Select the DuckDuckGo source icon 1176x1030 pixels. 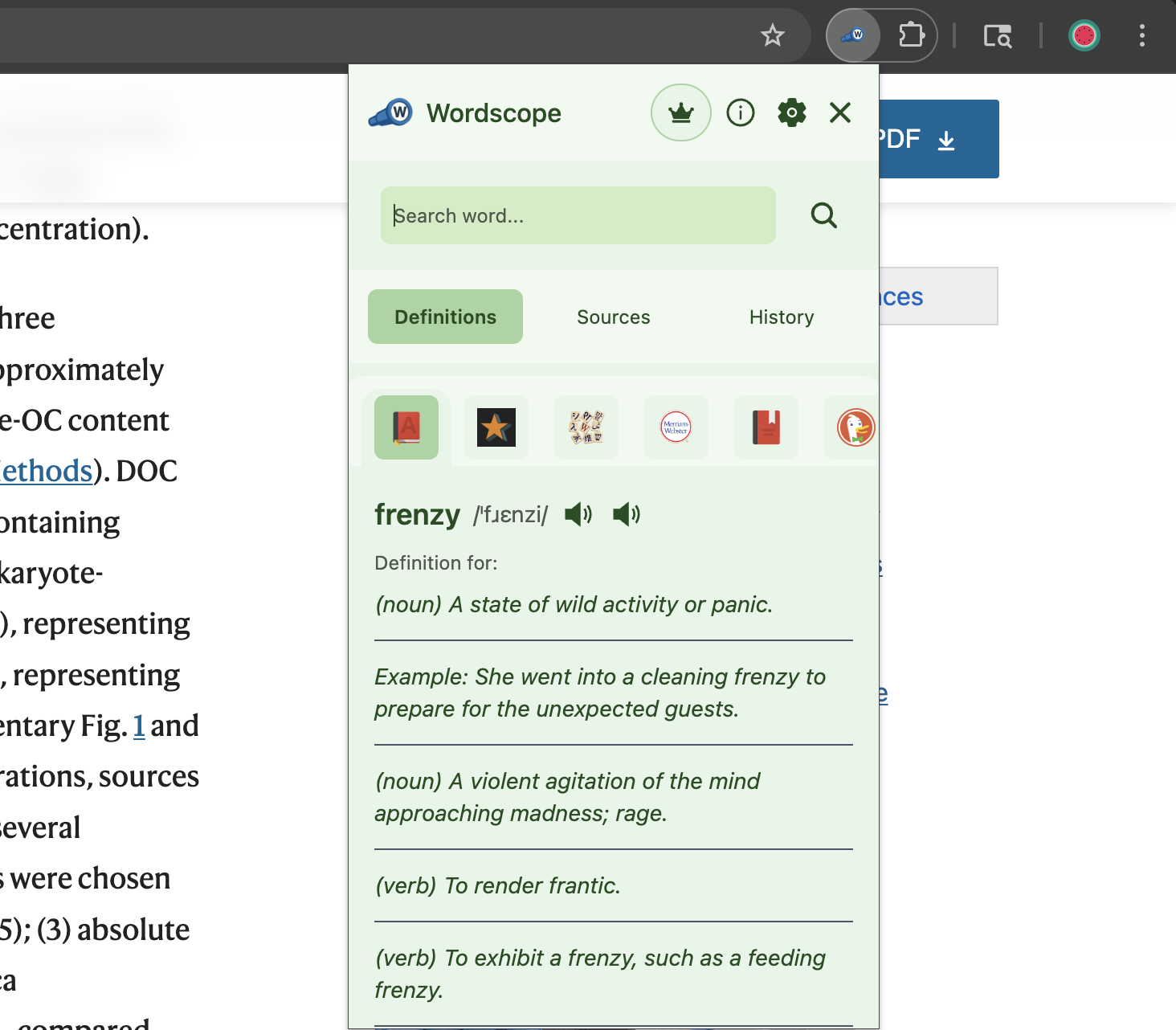tap(855, 427)
